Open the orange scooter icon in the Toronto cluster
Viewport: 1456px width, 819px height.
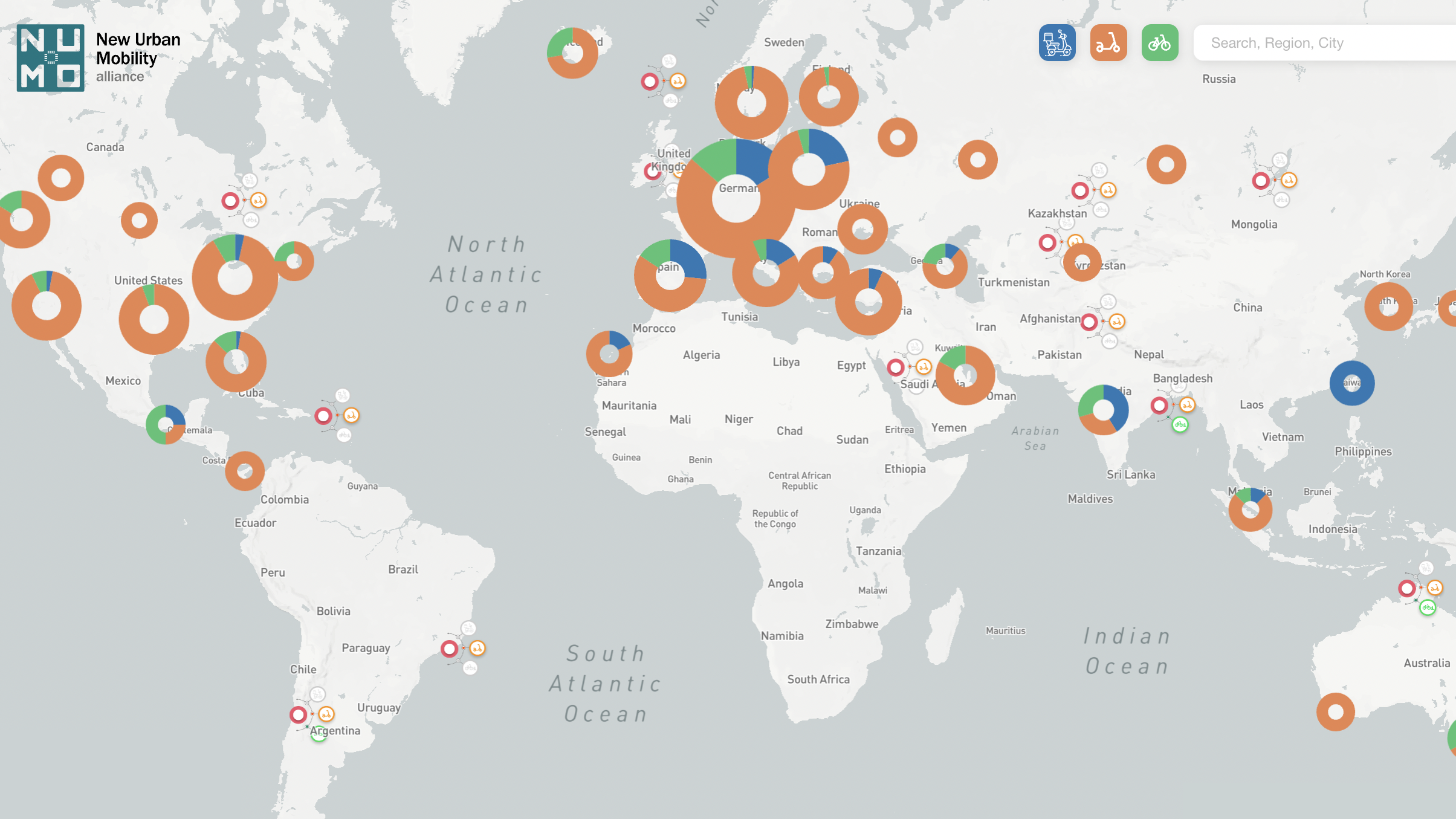(x=257, y=199)
